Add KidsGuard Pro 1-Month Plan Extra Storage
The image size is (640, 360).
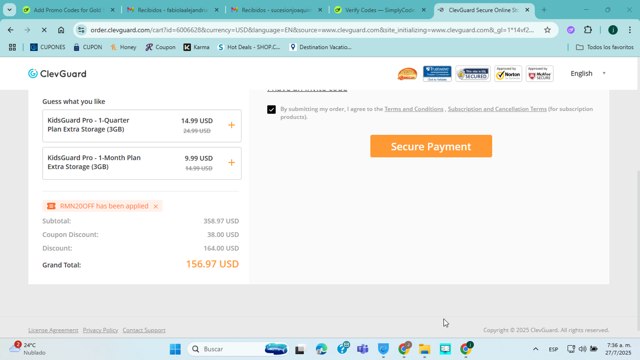tap(231, 162)
